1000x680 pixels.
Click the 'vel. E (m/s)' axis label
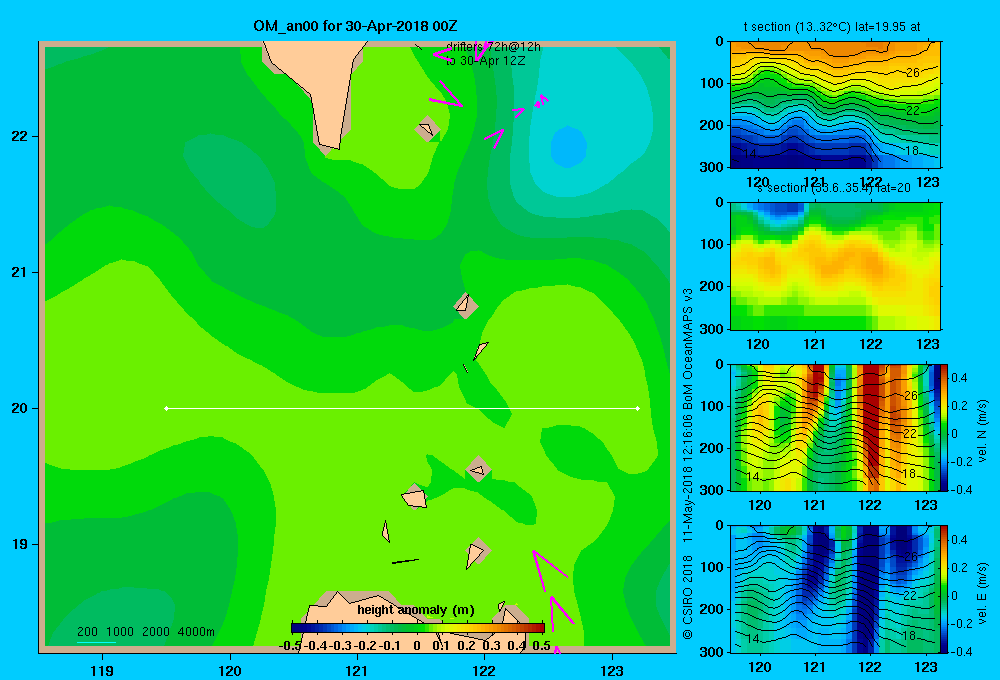pyautogui.click(x=983, y=592)
